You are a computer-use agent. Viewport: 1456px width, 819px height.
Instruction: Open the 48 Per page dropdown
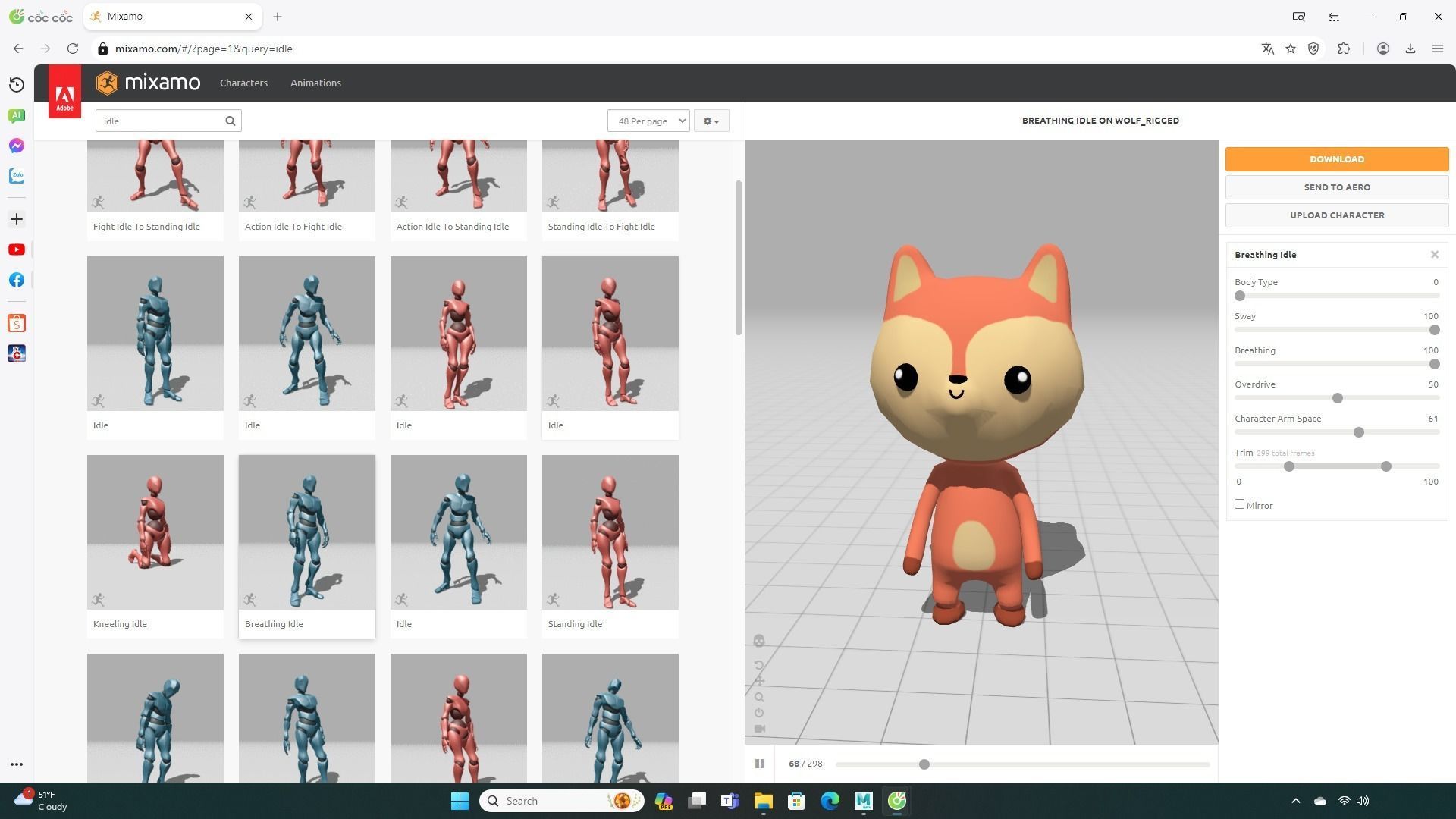click(x=648, y=121)
